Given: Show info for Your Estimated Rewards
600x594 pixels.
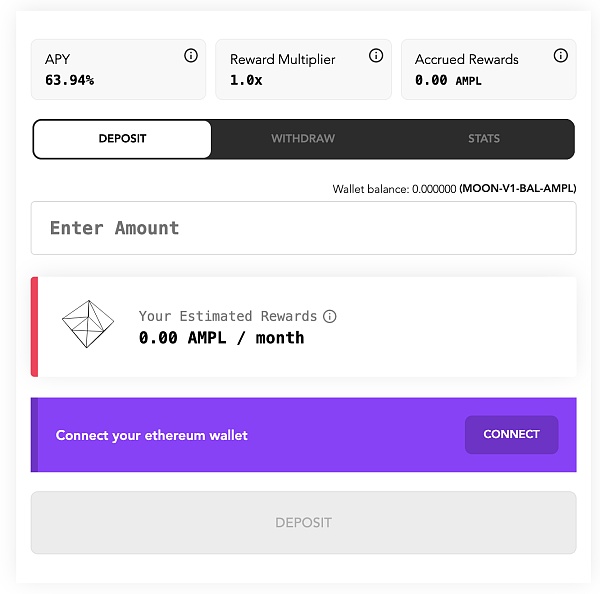Looking at the screenshot, I should tap(329, 316).
